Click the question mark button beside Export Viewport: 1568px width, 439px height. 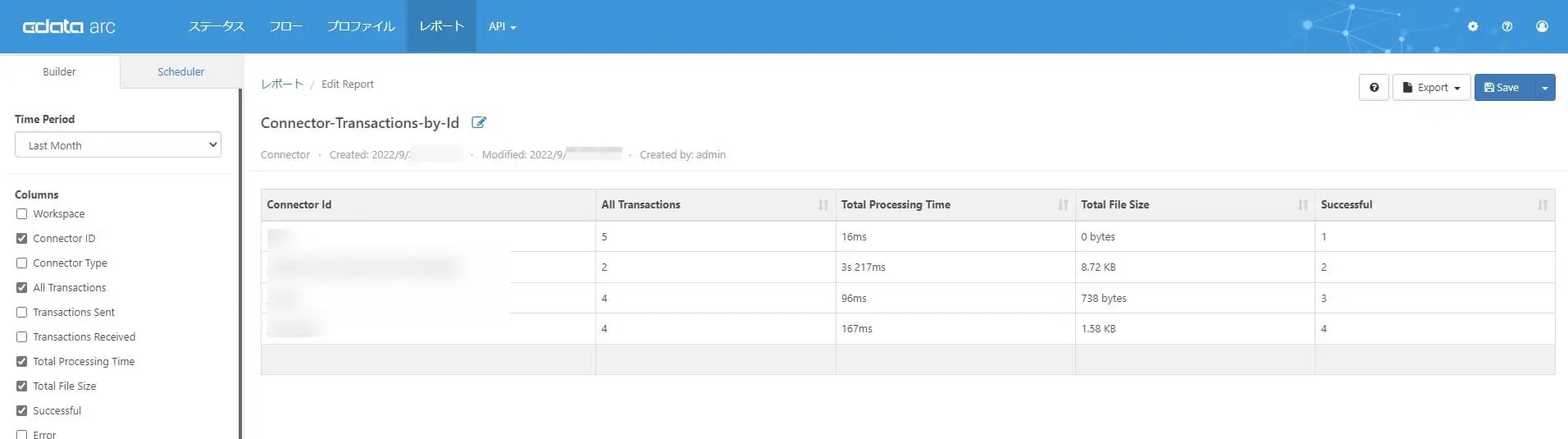click(1374, 88)
